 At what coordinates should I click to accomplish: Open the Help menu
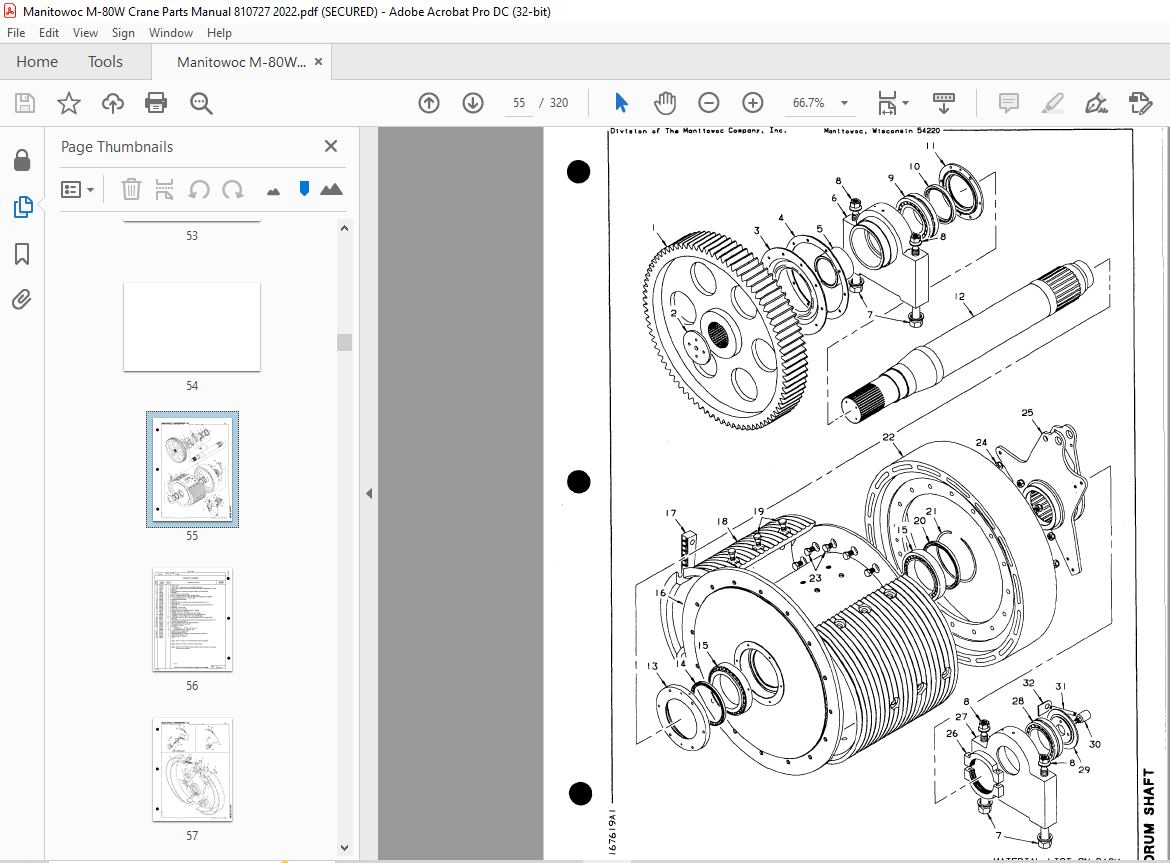(x=219, y=33)
